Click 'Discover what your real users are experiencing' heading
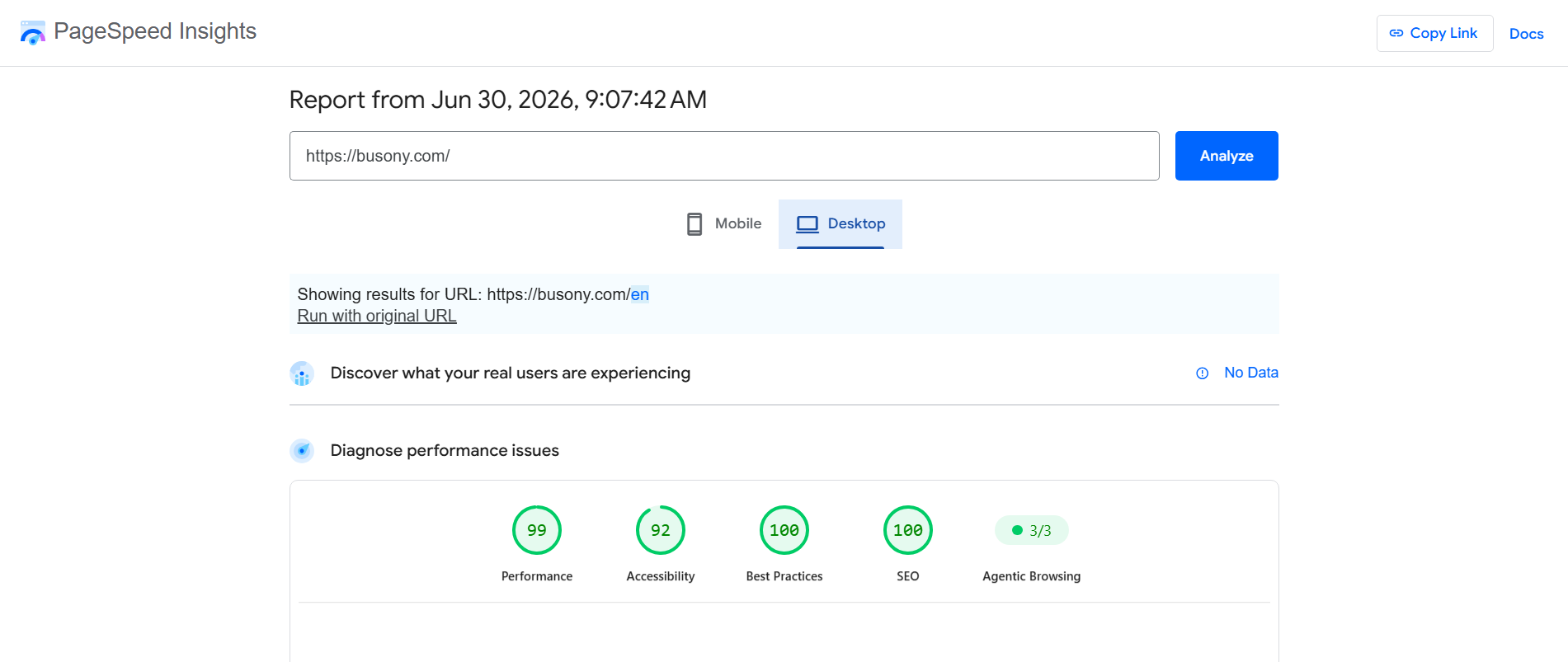This screenshot has height=662, width=1568. click(511, 373)
